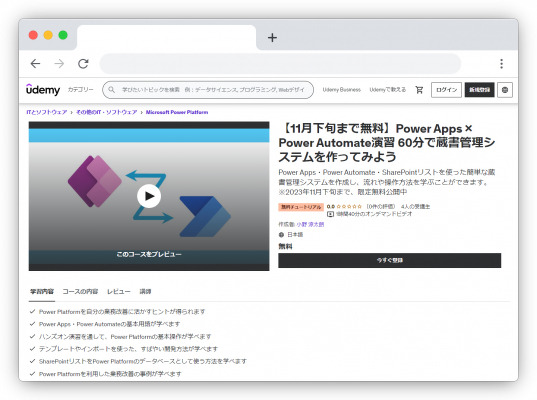
Task: Open the shopping cart icon
Action: click(419, 90)
